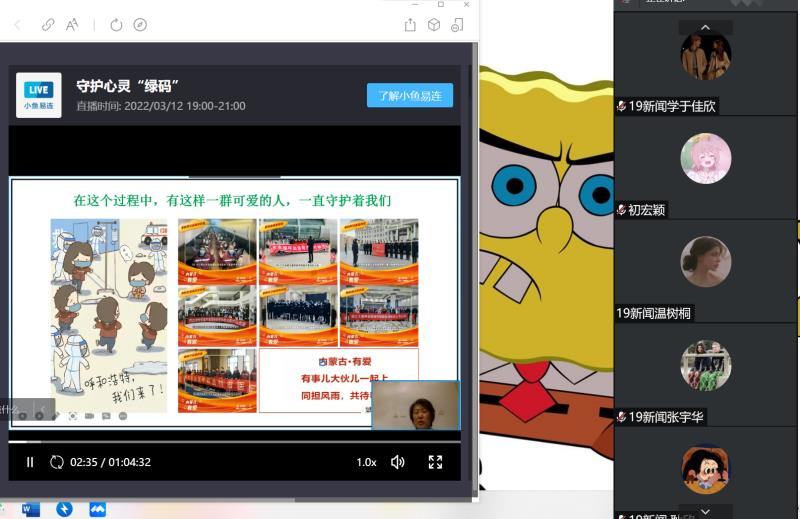Select participant 初宏颖 pink avatar
This screenshot has height=519, width=800.
pos(706,159)
